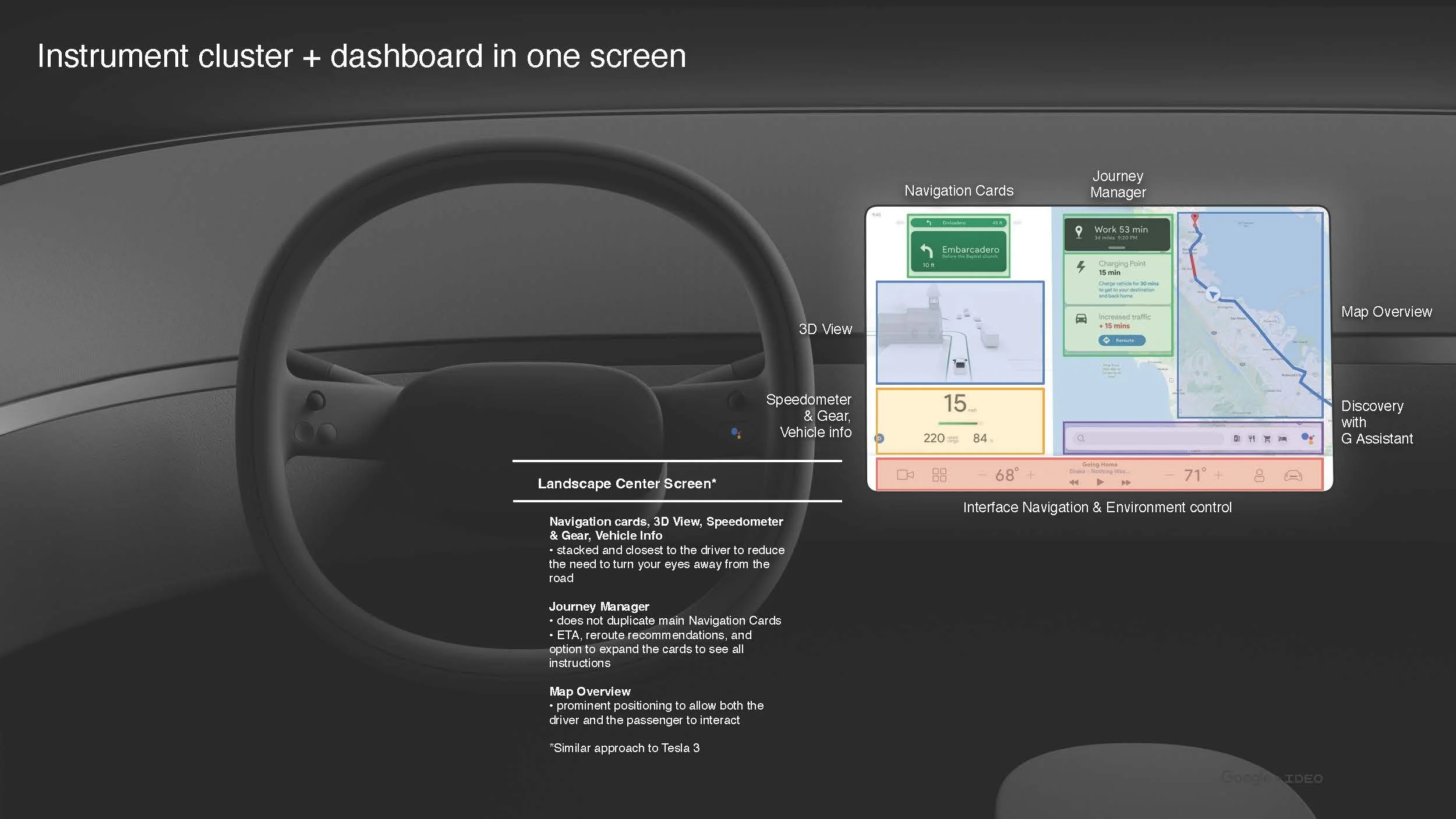Tap the vehicle position marker on map

1213,295
